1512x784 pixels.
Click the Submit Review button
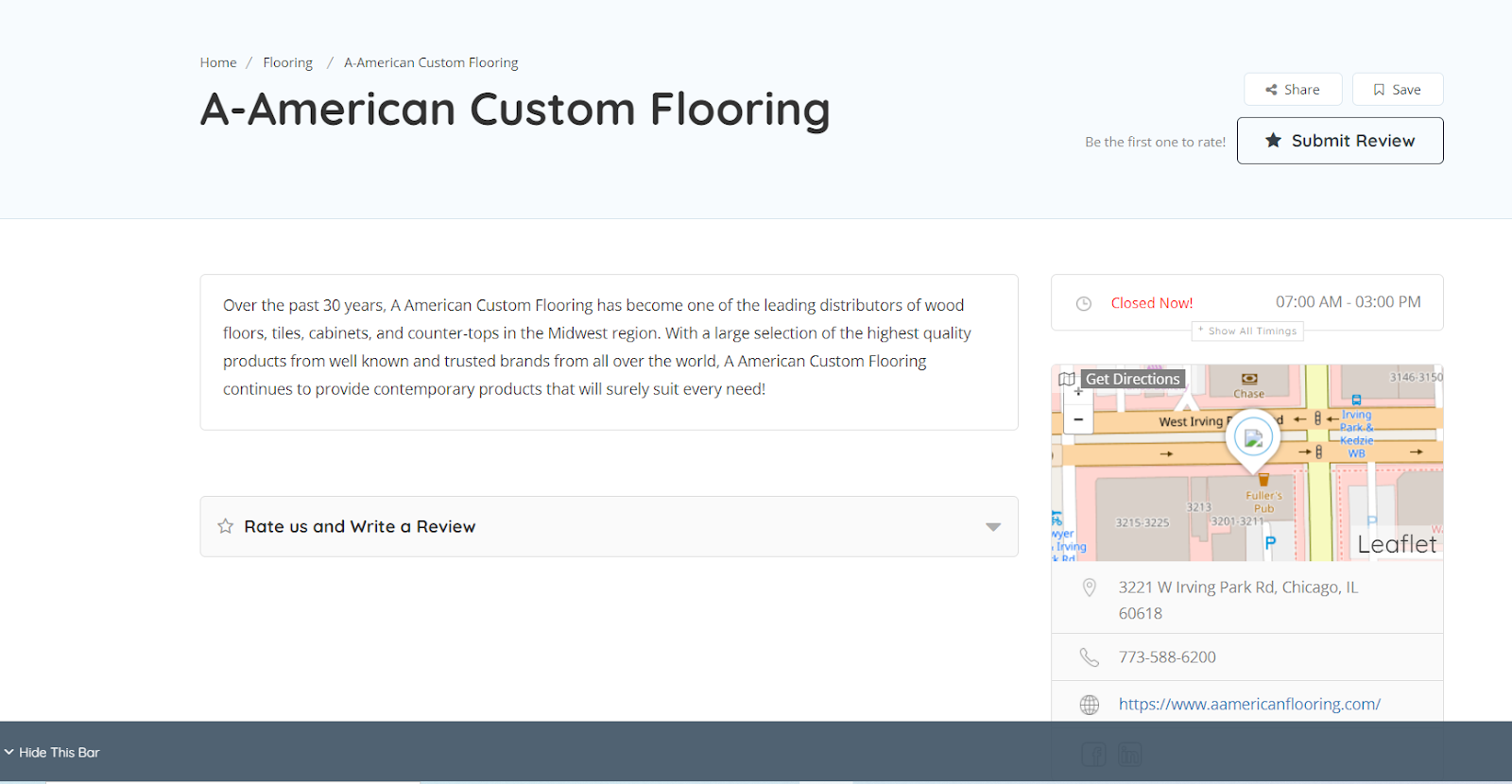pos(1340,141)
